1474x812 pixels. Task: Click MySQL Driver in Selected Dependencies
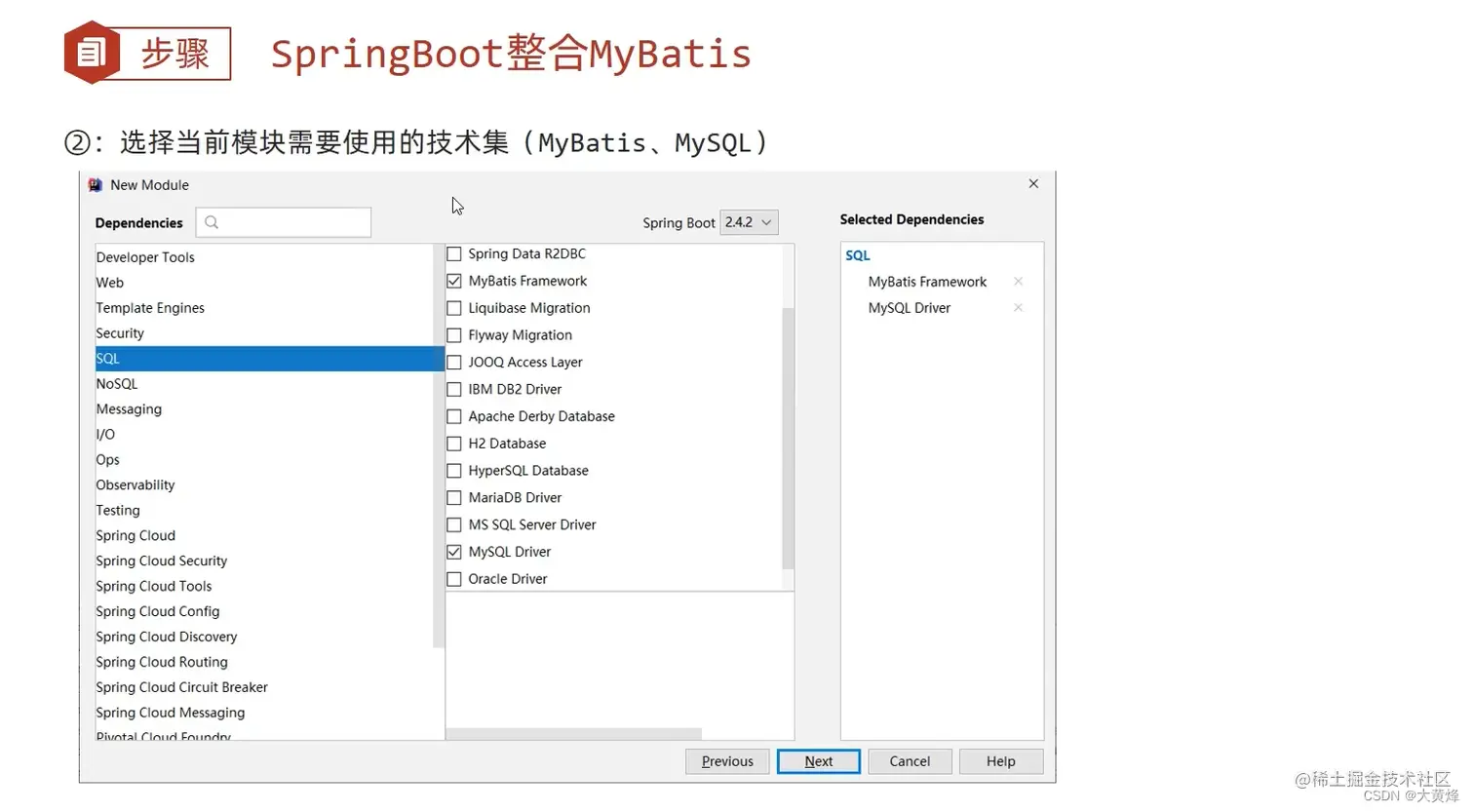[x=910, y=308]
